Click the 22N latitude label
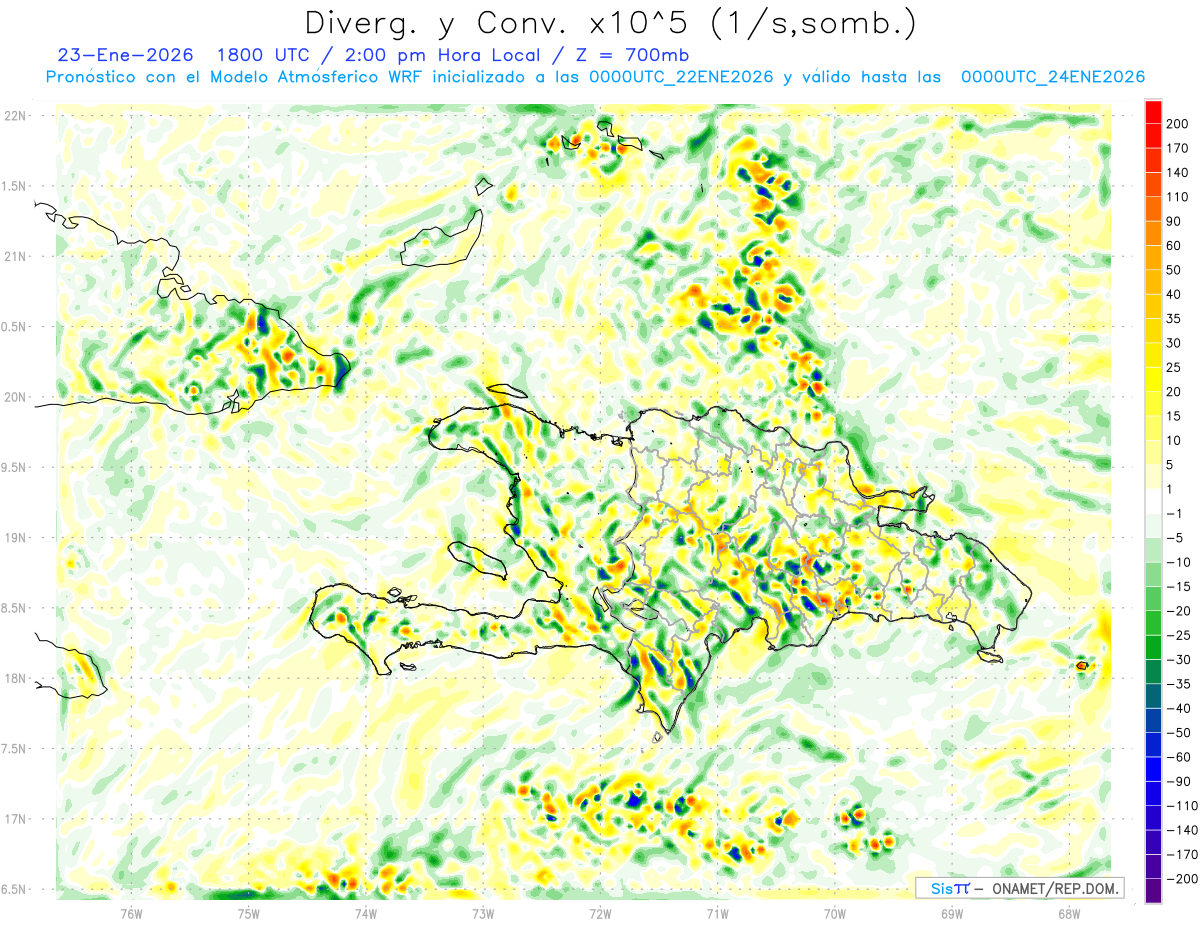Screen dimensions: 1200x927 (15, 115)
